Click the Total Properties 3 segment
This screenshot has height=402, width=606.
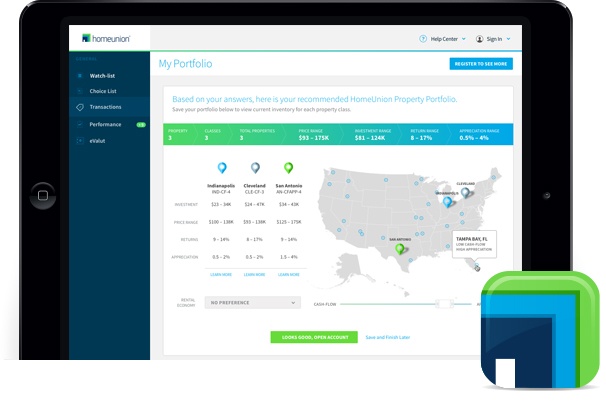pos(257,135)
